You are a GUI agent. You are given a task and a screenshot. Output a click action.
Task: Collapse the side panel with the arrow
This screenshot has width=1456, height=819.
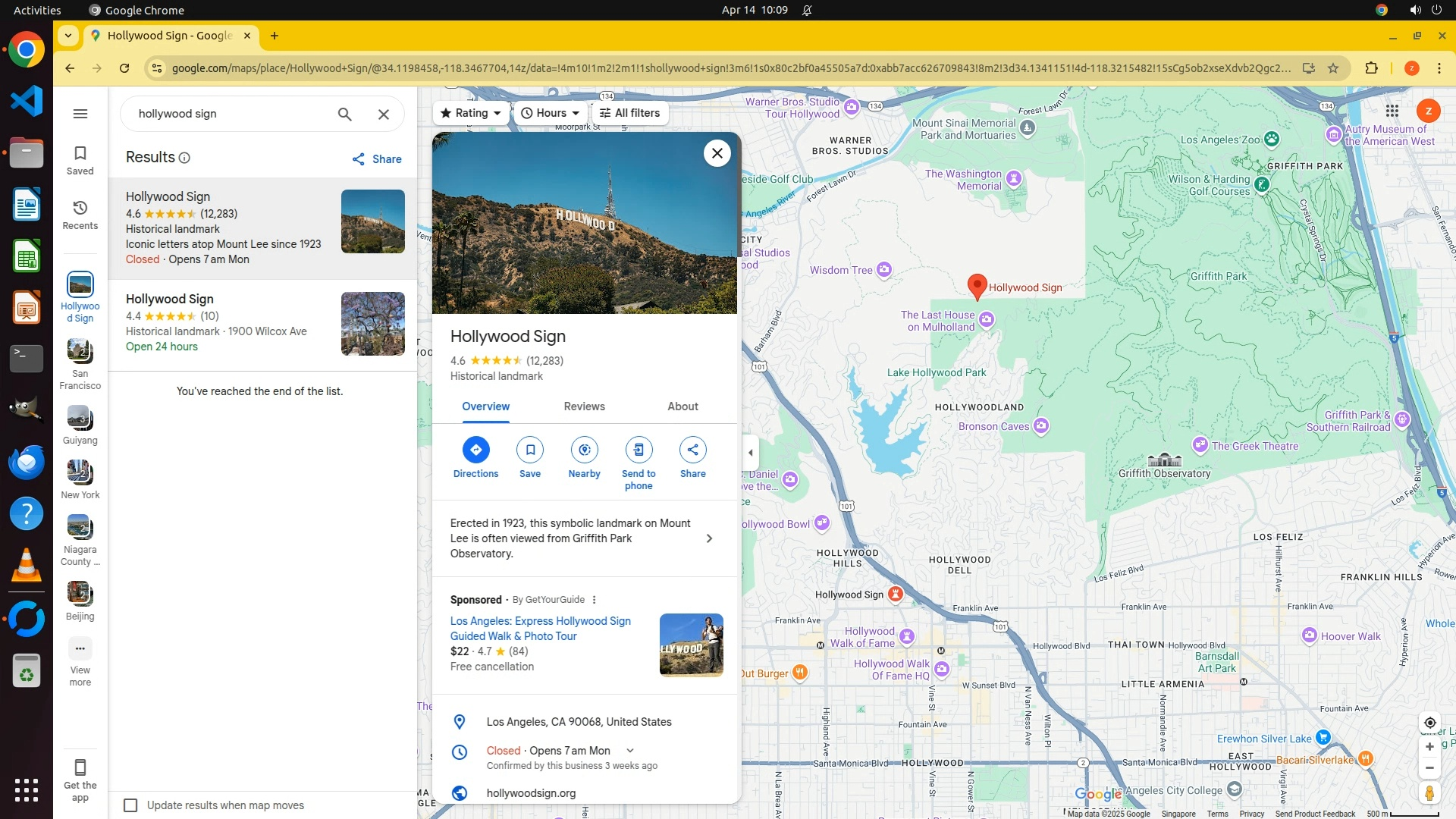tap(751, 453)
